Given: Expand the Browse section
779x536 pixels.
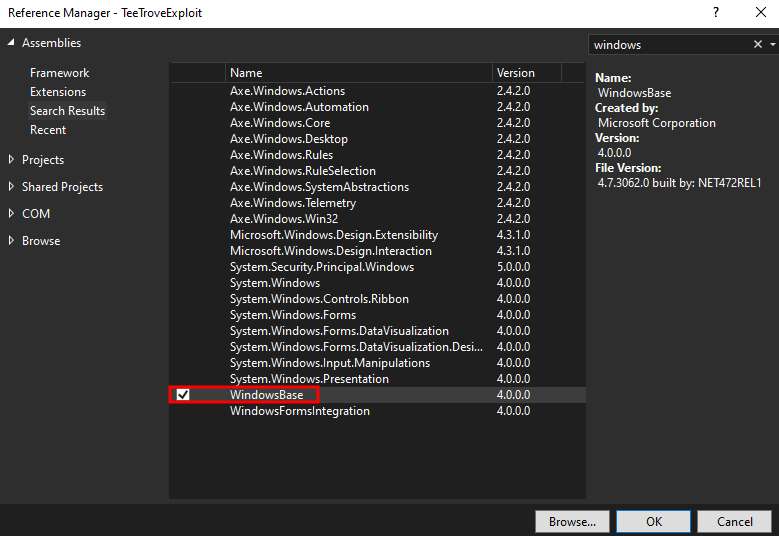Looking at the screenshot, I should [12, 241].
